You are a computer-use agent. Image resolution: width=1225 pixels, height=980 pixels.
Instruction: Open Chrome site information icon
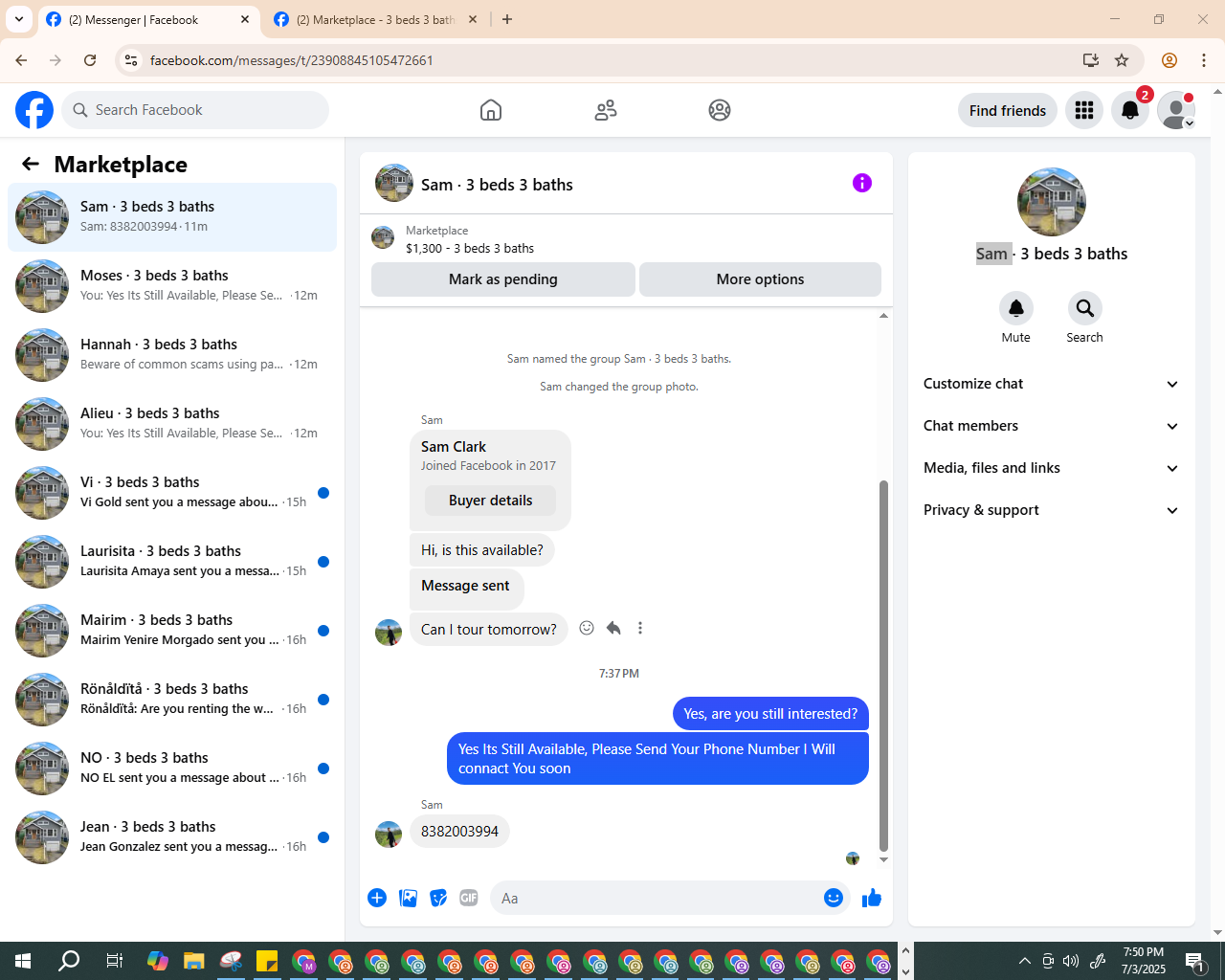[x=131, y=60]
